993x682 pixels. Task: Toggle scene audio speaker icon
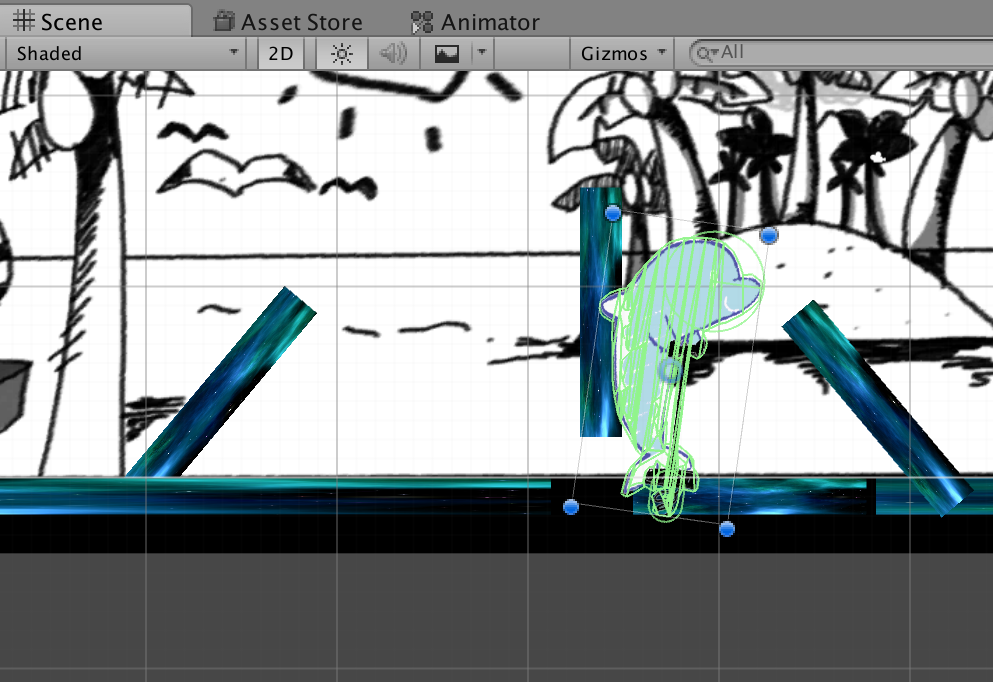coord(393,53)
